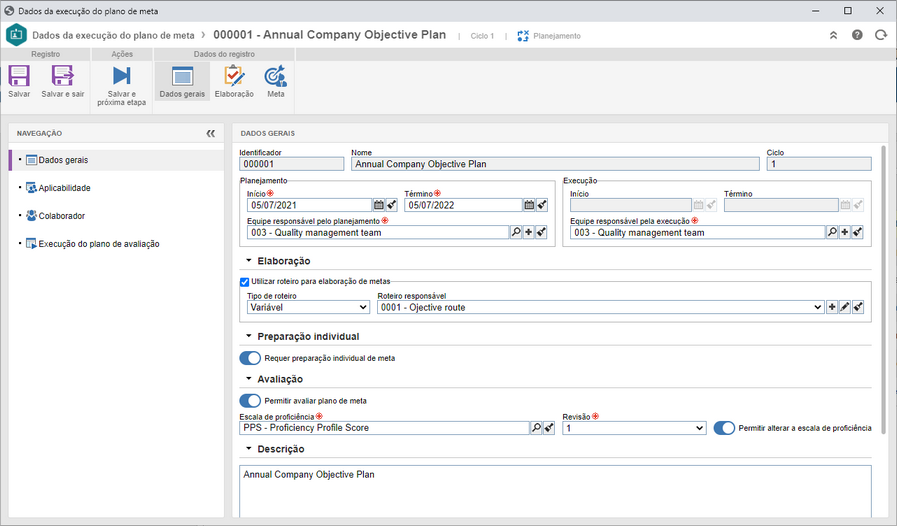The image size is (897, 526).
Task: Open the Roteiro responsável dropdown
Action: click(601, 307)
